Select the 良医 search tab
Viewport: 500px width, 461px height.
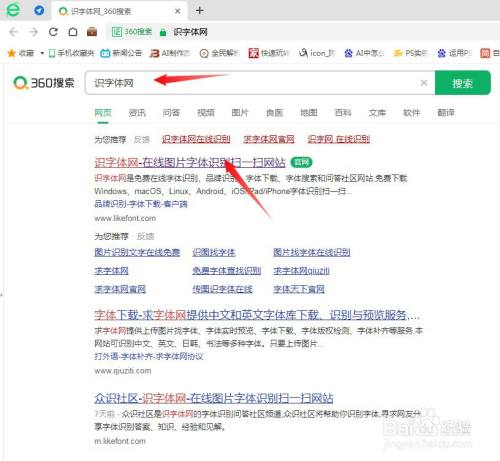(x=274, y=113)
